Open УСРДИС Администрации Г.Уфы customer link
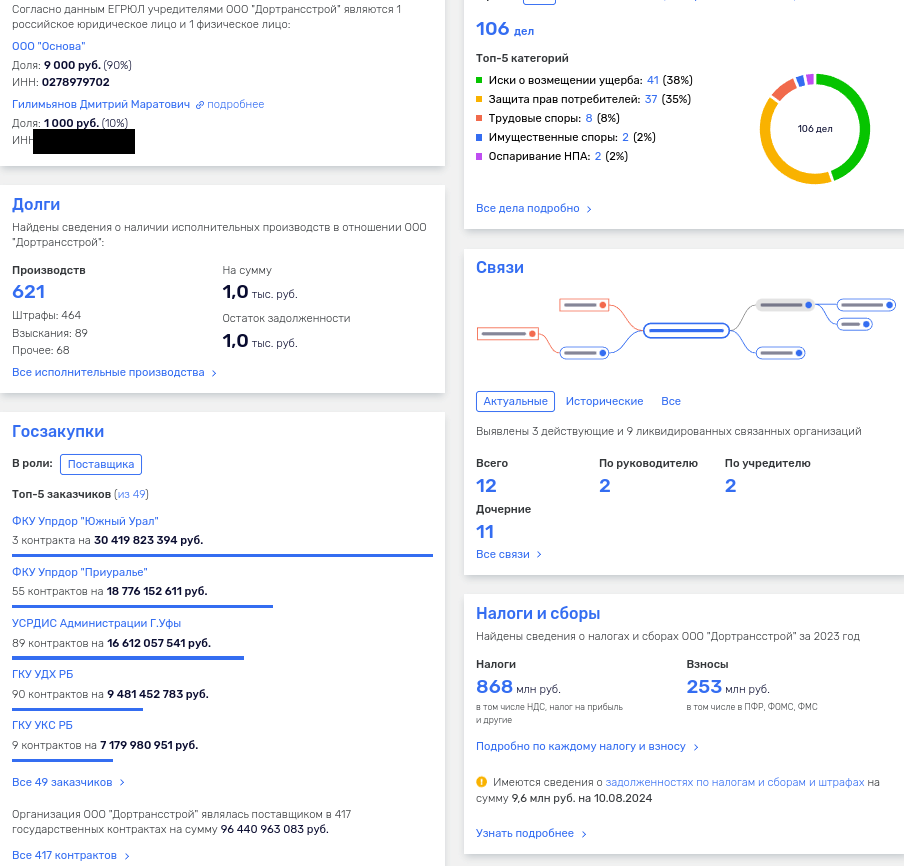The height and width of the screenshot is (866, 904). 96,623
